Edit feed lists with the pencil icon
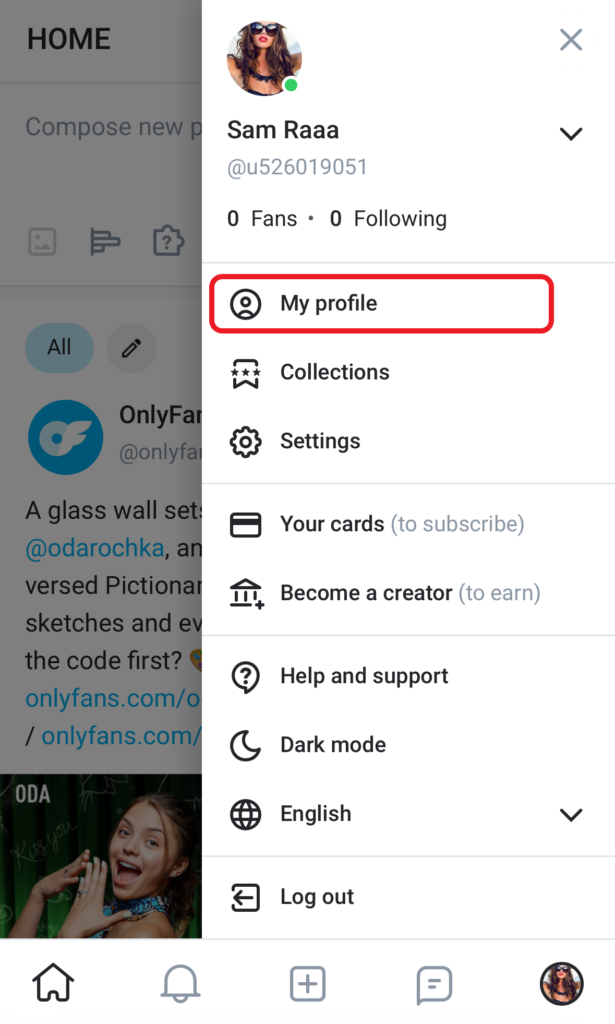Screen dimensions: 615x1024 point(131,348)
